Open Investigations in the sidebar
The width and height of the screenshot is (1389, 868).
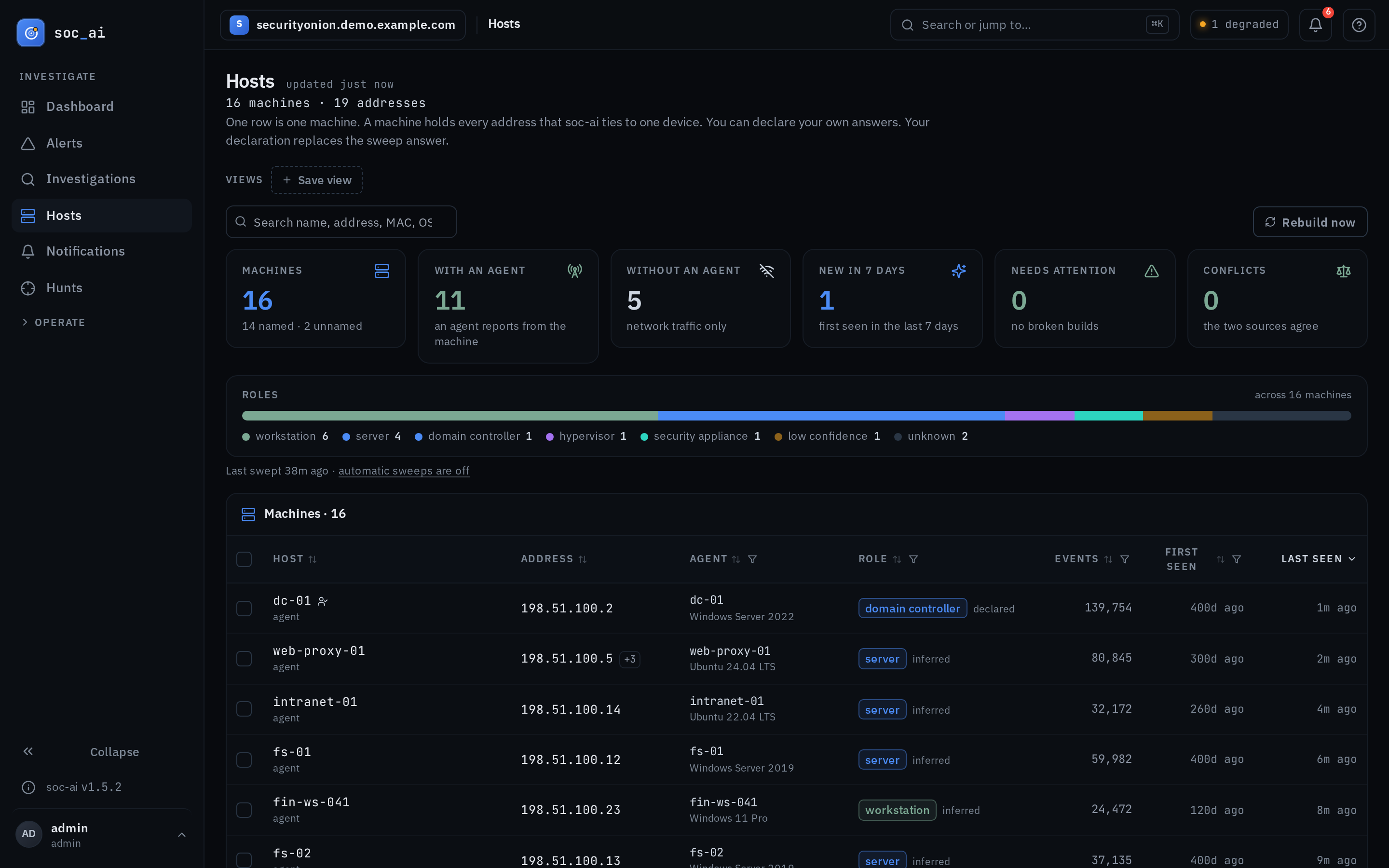point(102,179)
